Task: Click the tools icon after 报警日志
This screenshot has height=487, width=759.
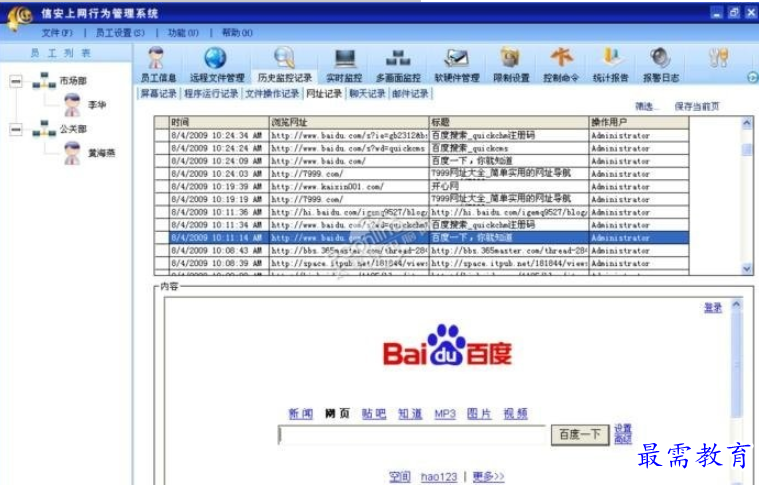Action: tap(718, 58)
